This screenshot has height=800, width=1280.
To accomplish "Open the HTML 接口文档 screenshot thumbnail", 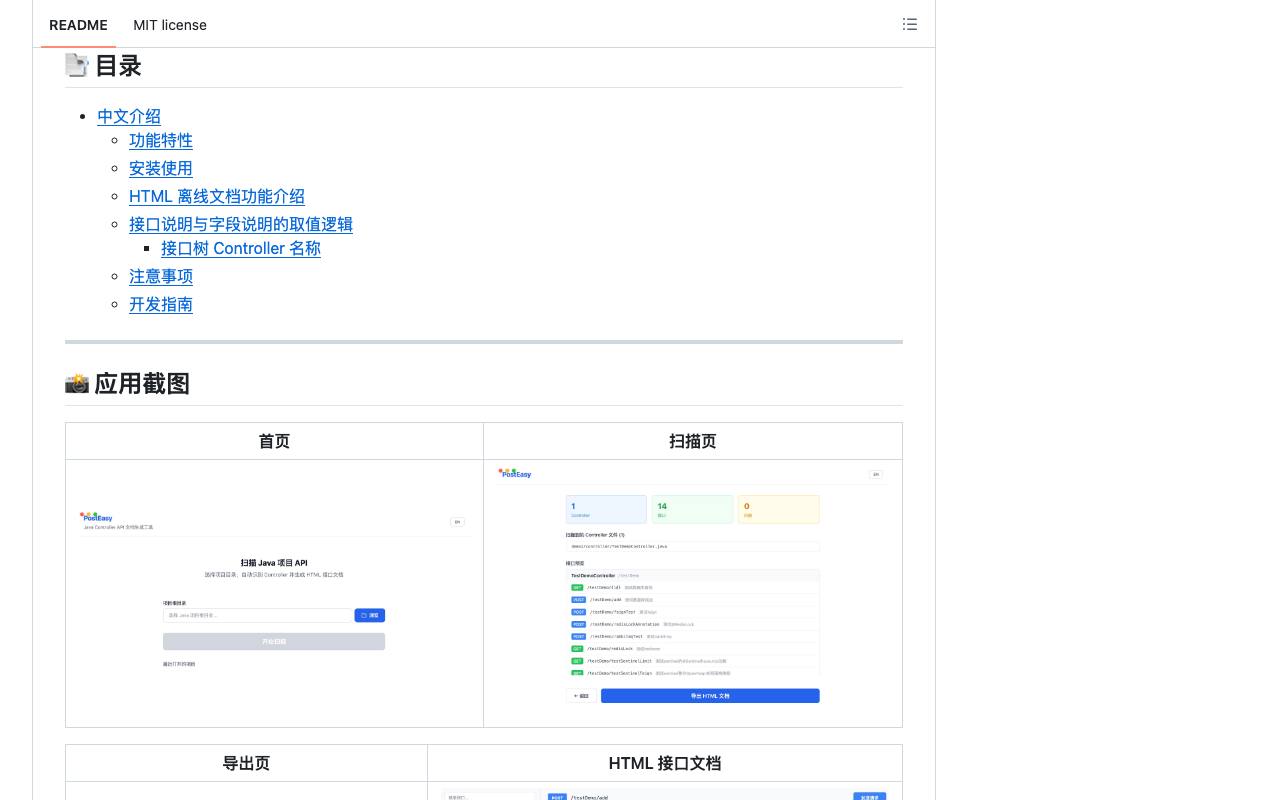I will [665, 795].
